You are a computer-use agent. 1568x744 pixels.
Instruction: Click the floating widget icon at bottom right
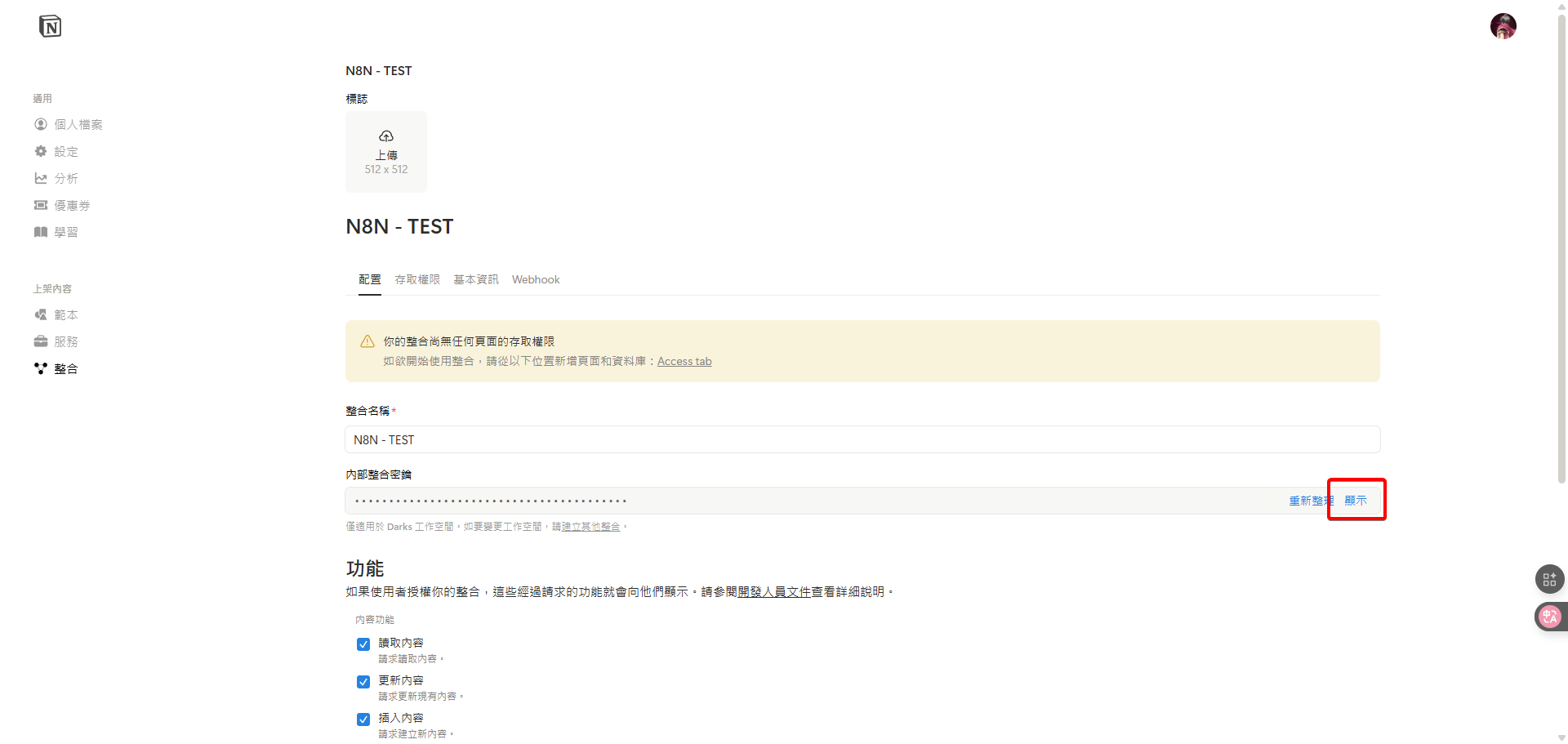pos(1549,579)
